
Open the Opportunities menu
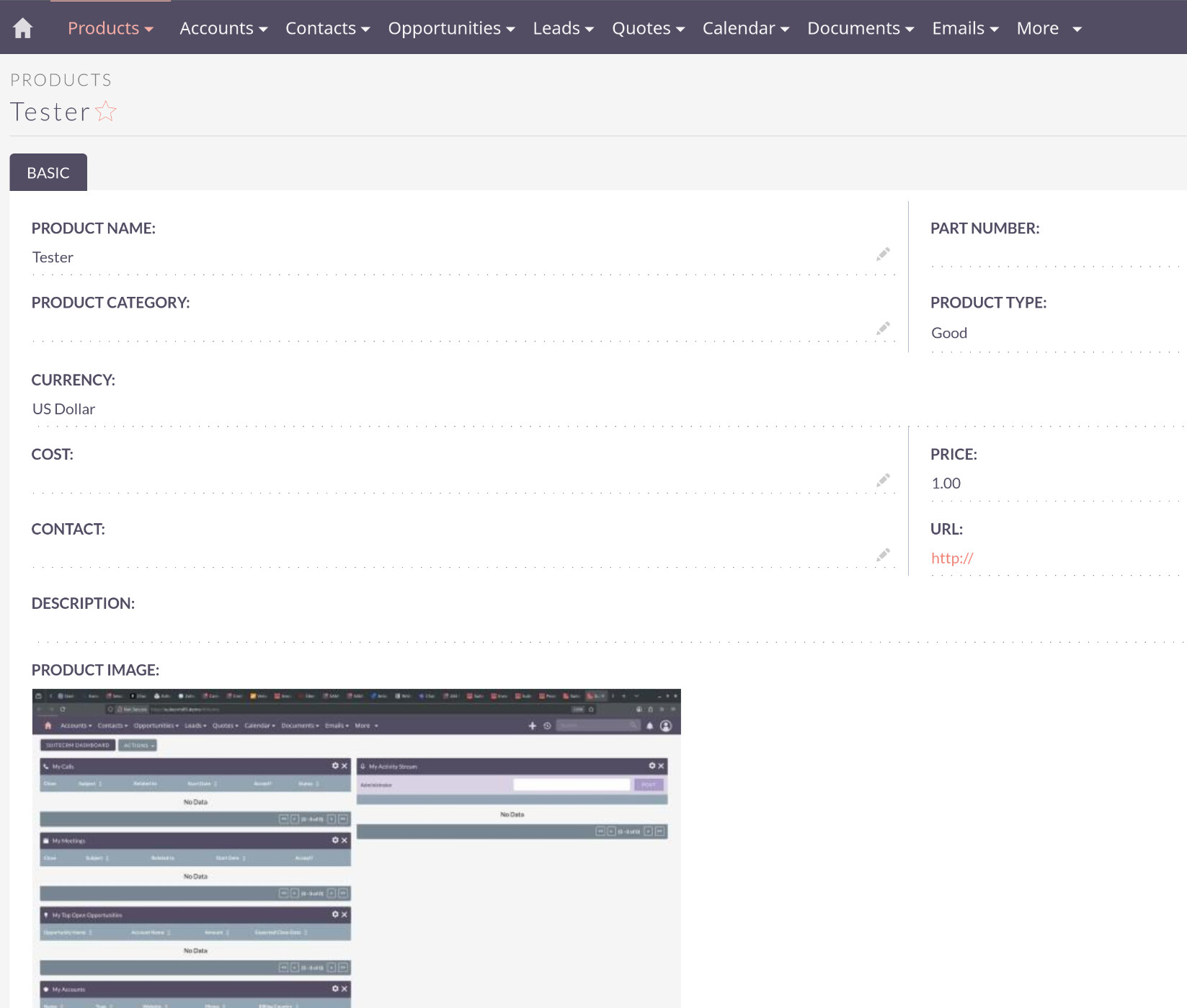coord(451,28)
